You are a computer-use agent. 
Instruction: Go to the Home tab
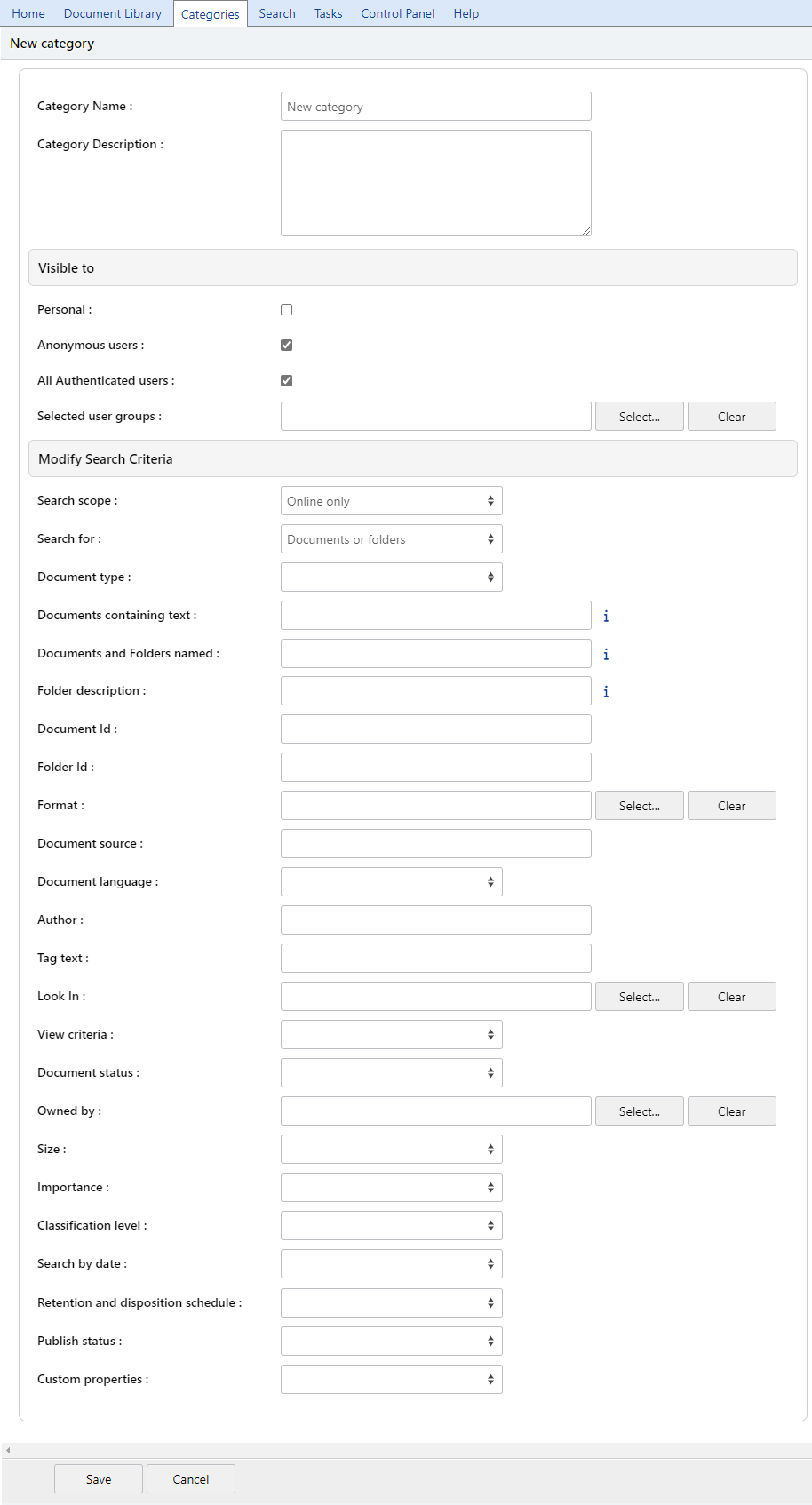(28, 13)
